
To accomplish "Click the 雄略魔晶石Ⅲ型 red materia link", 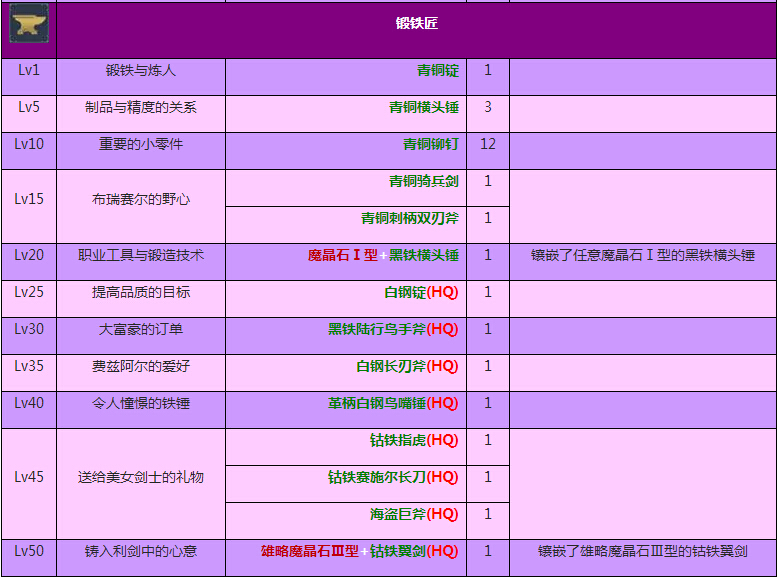I will (310, 551).
